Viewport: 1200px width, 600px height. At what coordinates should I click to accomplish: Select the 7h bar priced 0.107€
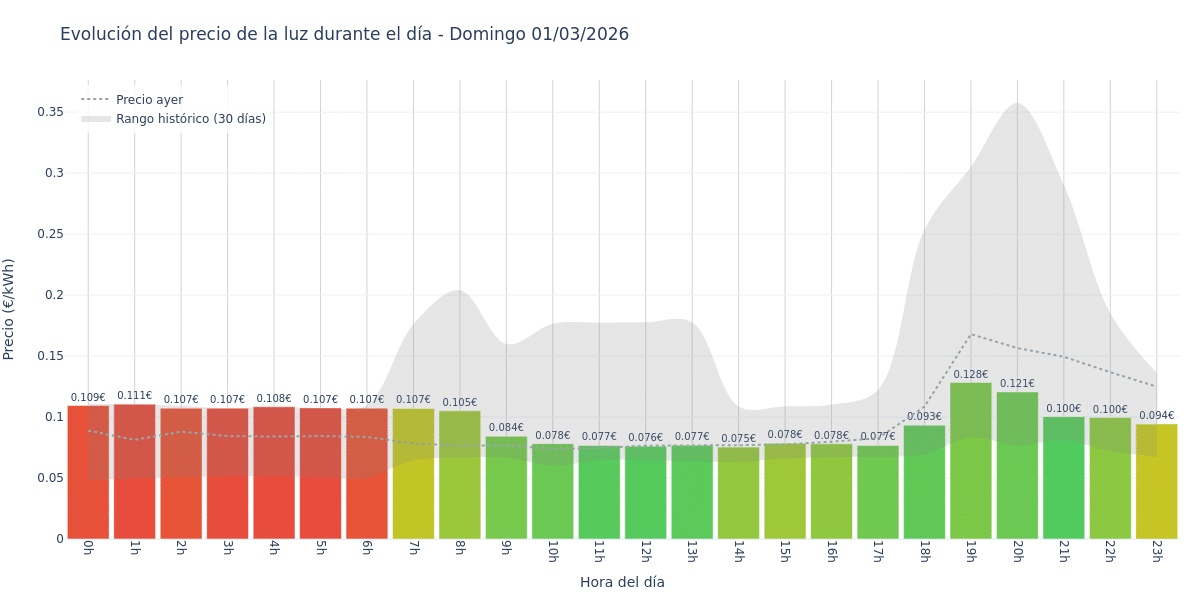(x=413, y=473)
